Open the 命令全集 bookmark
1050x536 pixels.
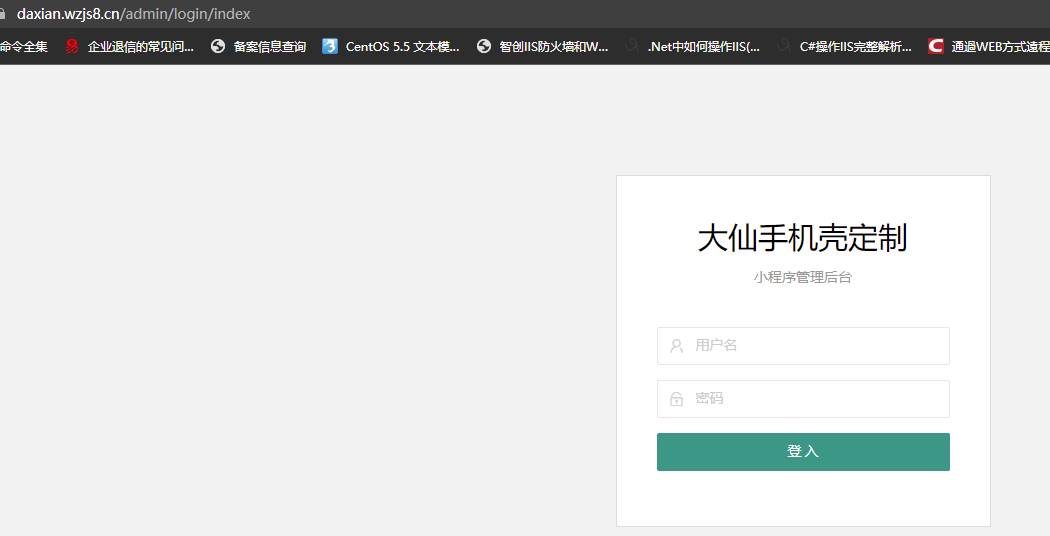(24, 46)
